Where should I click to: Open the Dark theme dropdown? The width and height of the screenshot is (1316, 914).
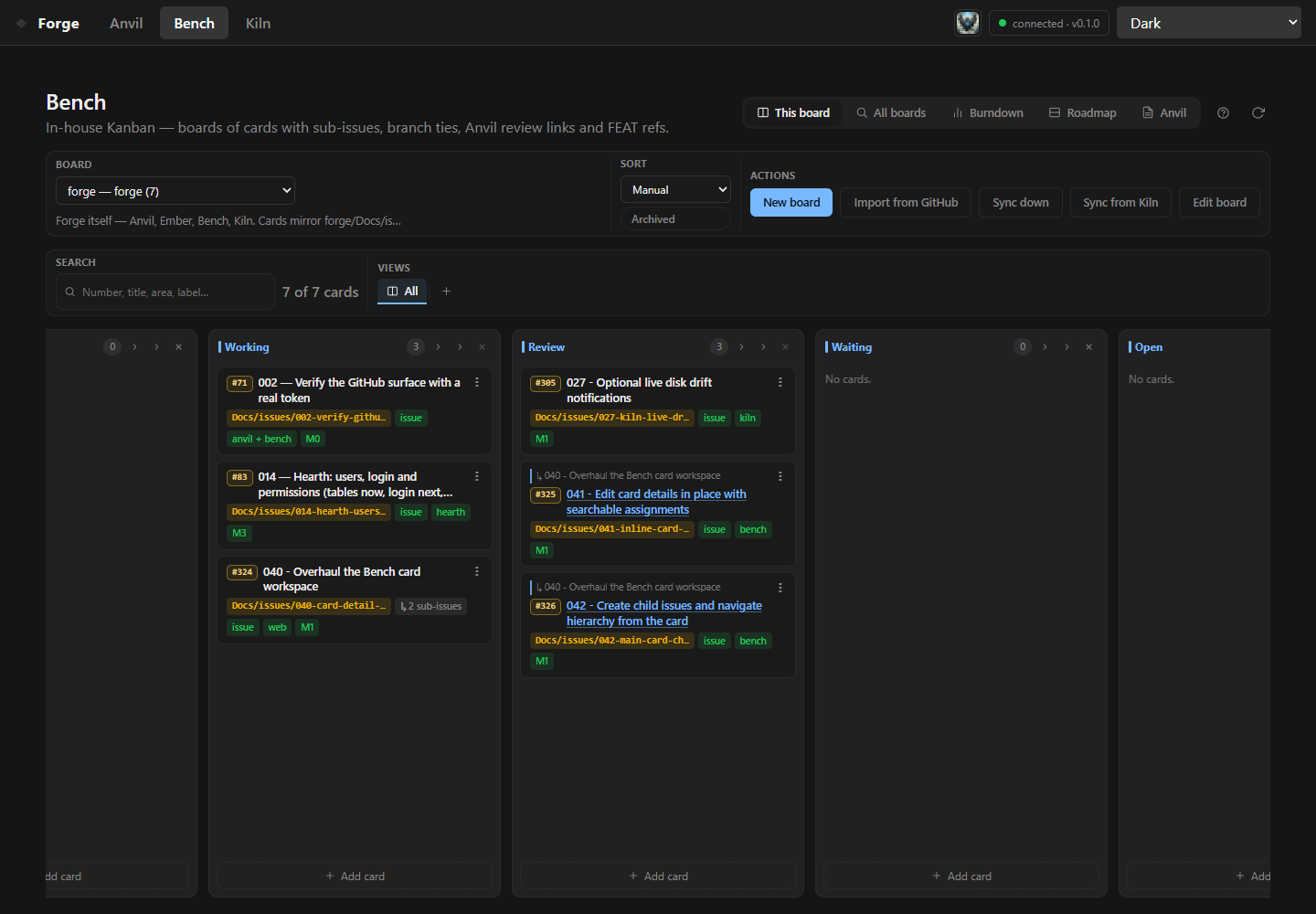(x=1209, y=23)
